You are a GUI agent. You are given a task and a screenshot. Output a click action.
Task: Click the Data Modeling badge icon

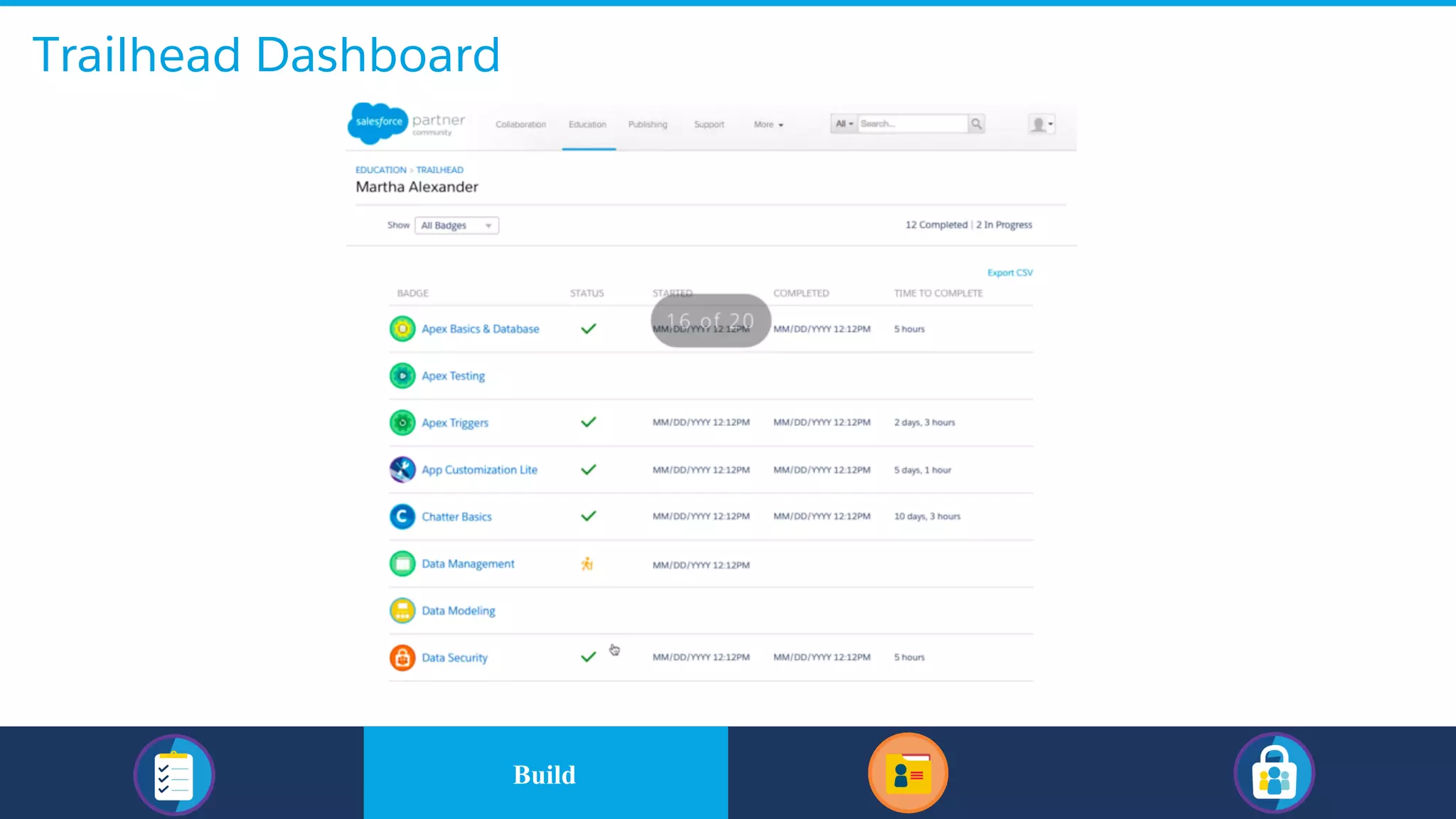402,611
